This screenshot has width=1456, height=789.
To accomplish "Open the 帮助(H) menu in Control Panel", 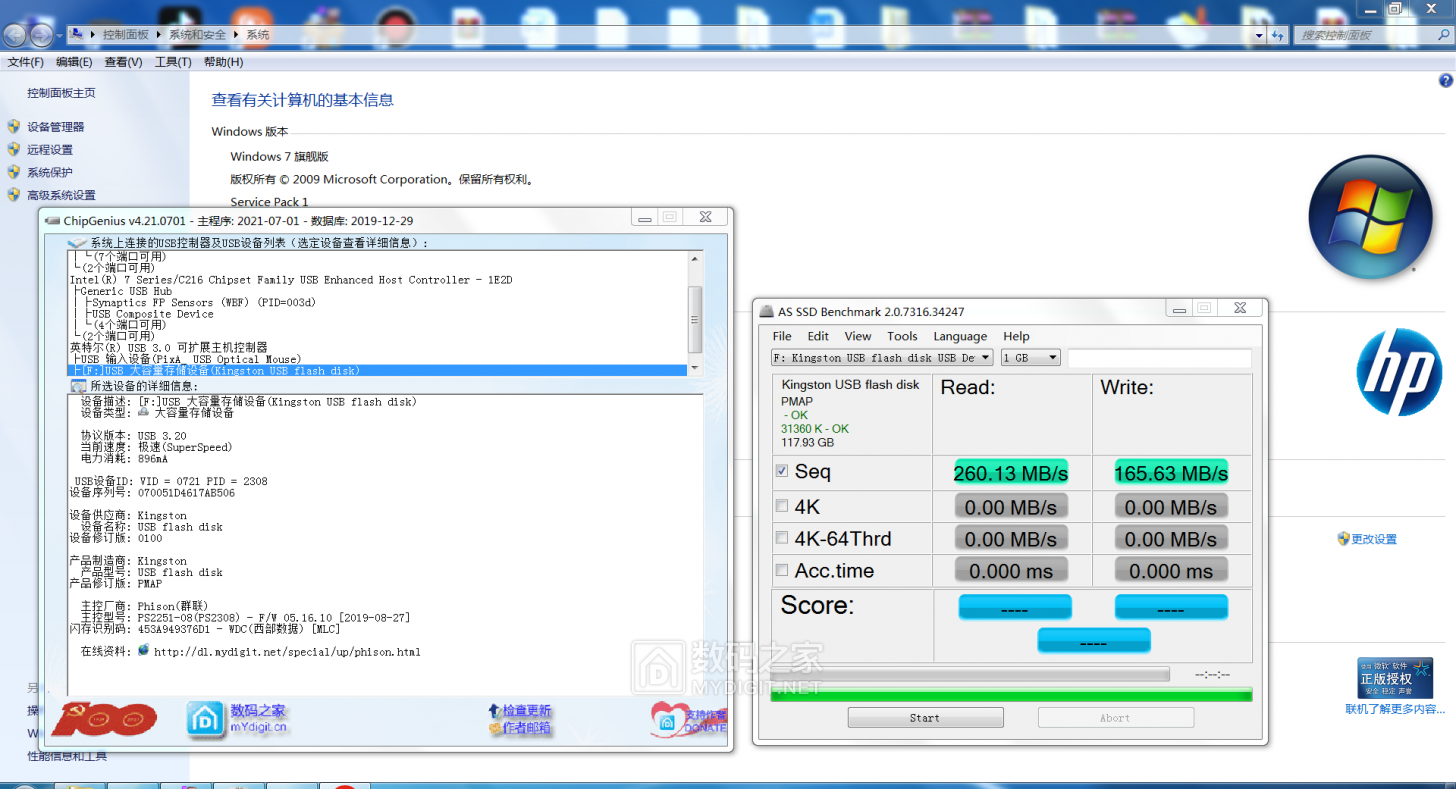I will coord(223,62).
